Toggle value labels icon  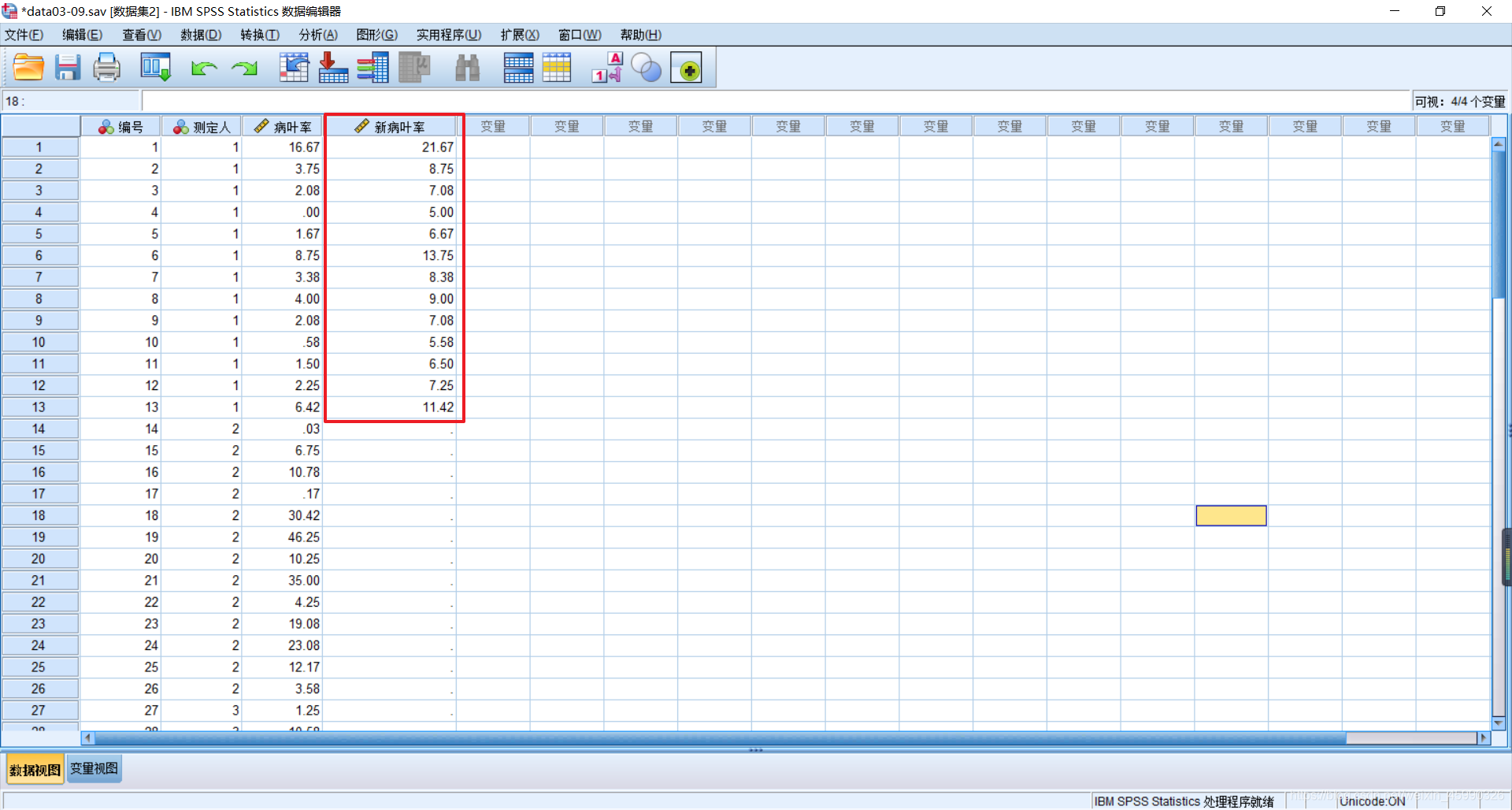tap(607, 68)
